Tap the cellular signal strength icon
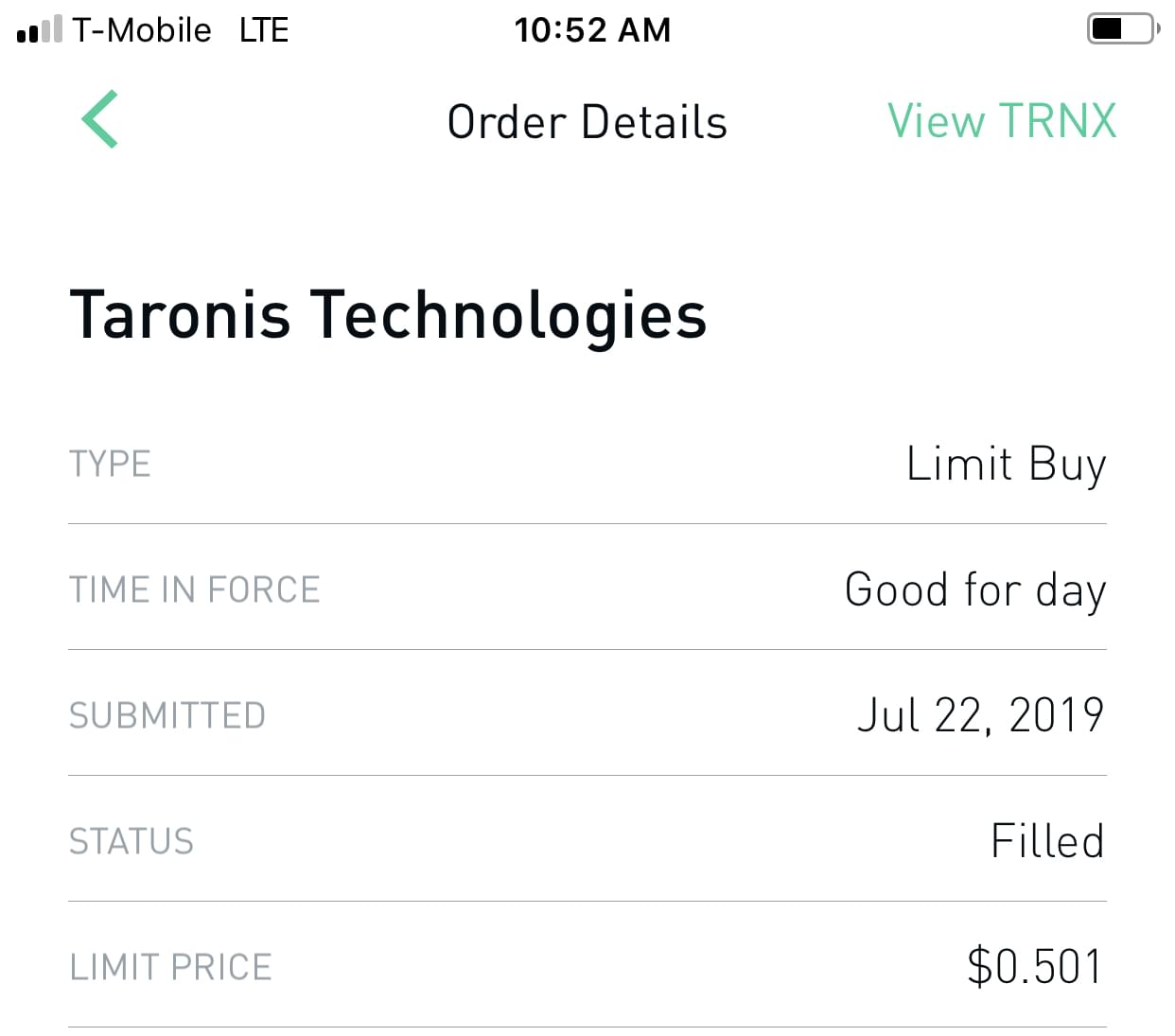This screenshot has height=1036, width=1175. point(39,30)
